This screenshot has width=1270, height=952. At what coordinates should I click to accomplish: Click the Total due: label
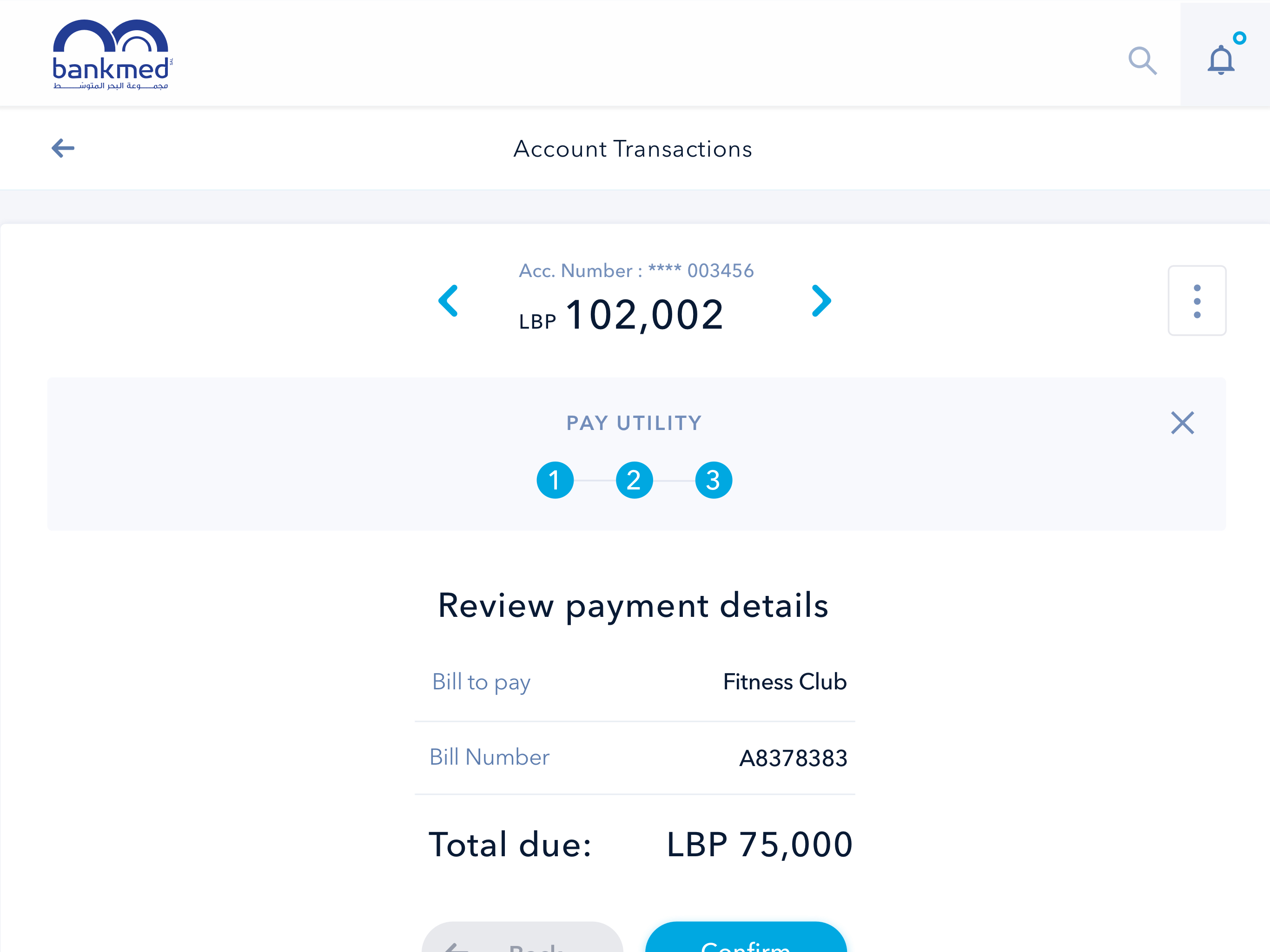(510, 845)
